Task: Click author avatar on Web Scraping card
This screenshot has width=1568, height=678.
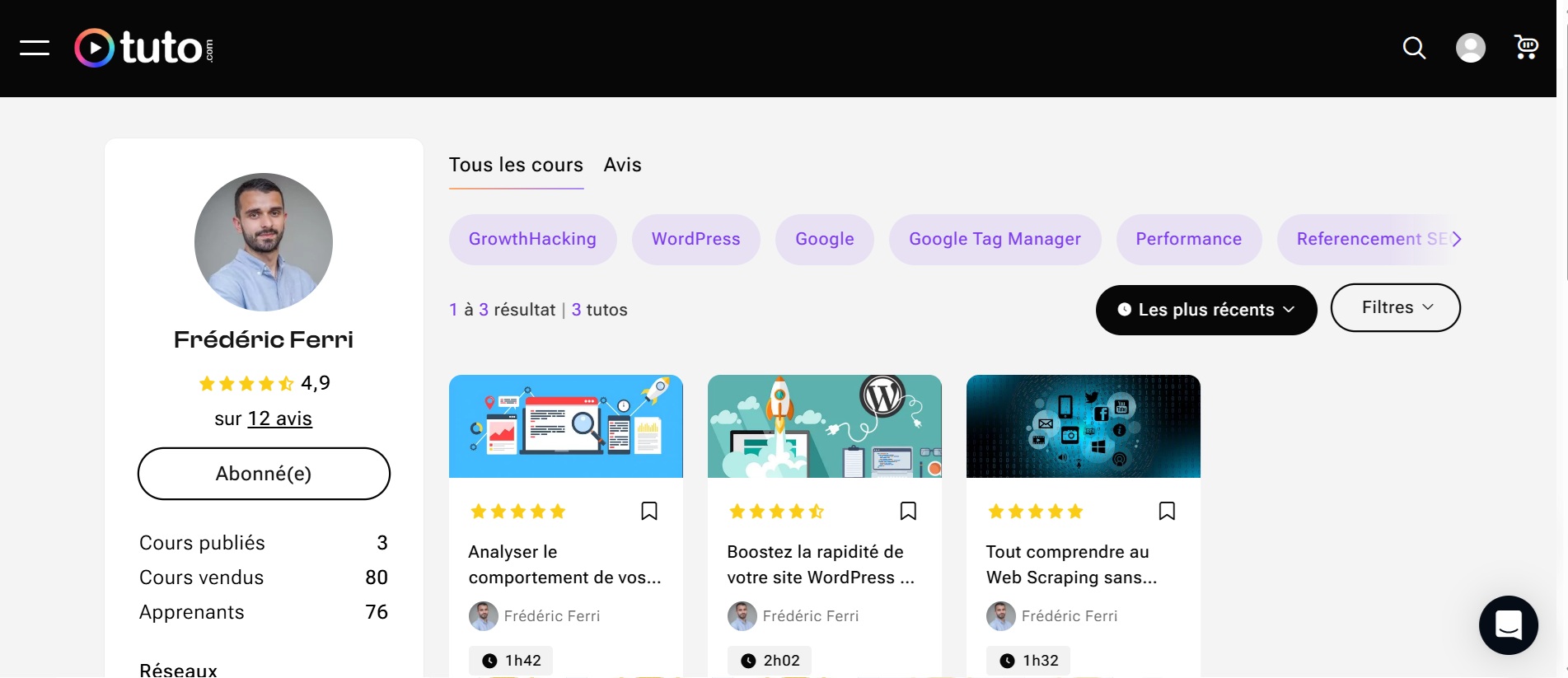Action: click(1001, 616)
